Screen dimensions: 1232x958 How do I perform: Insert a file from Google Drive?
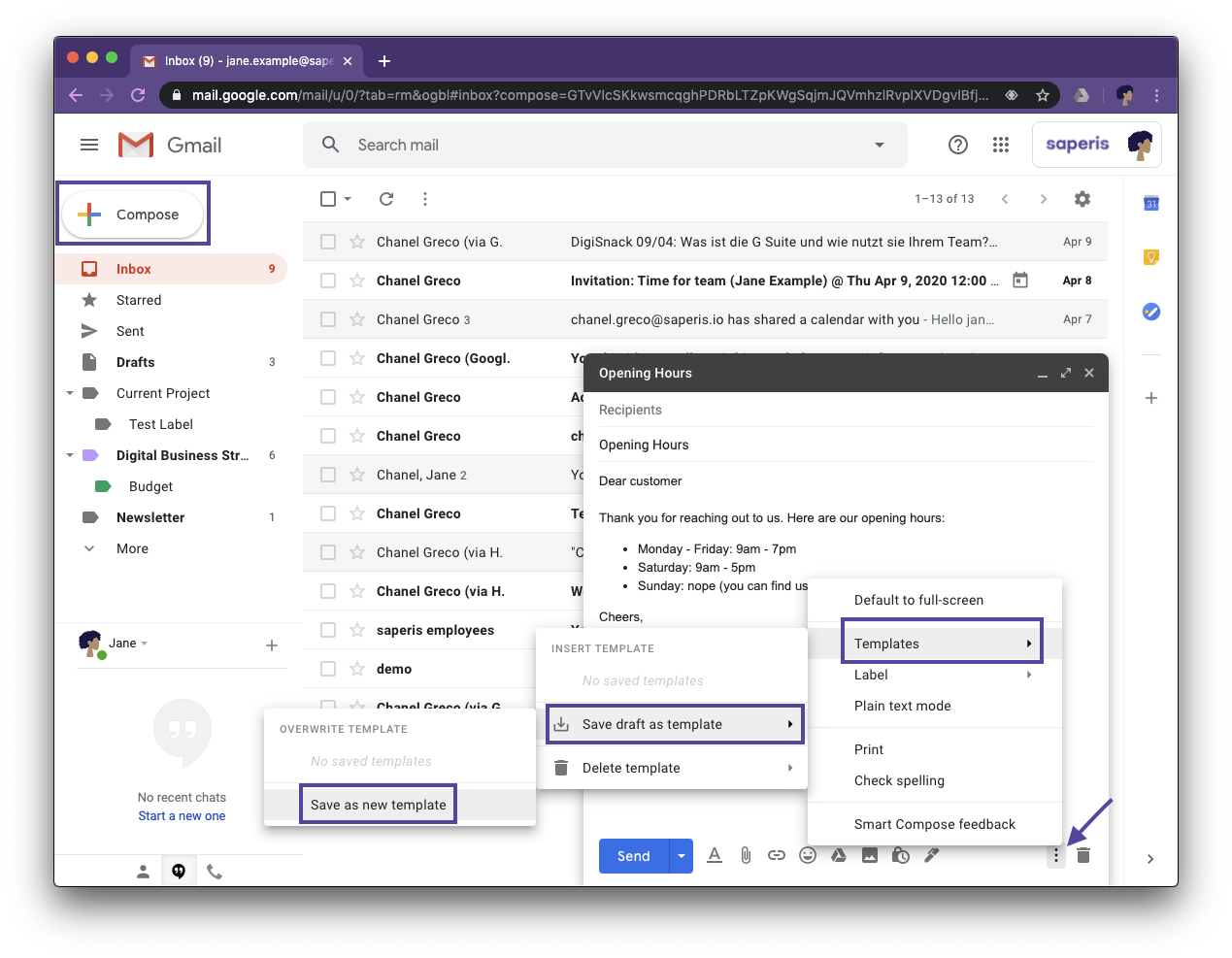point(839,855)
